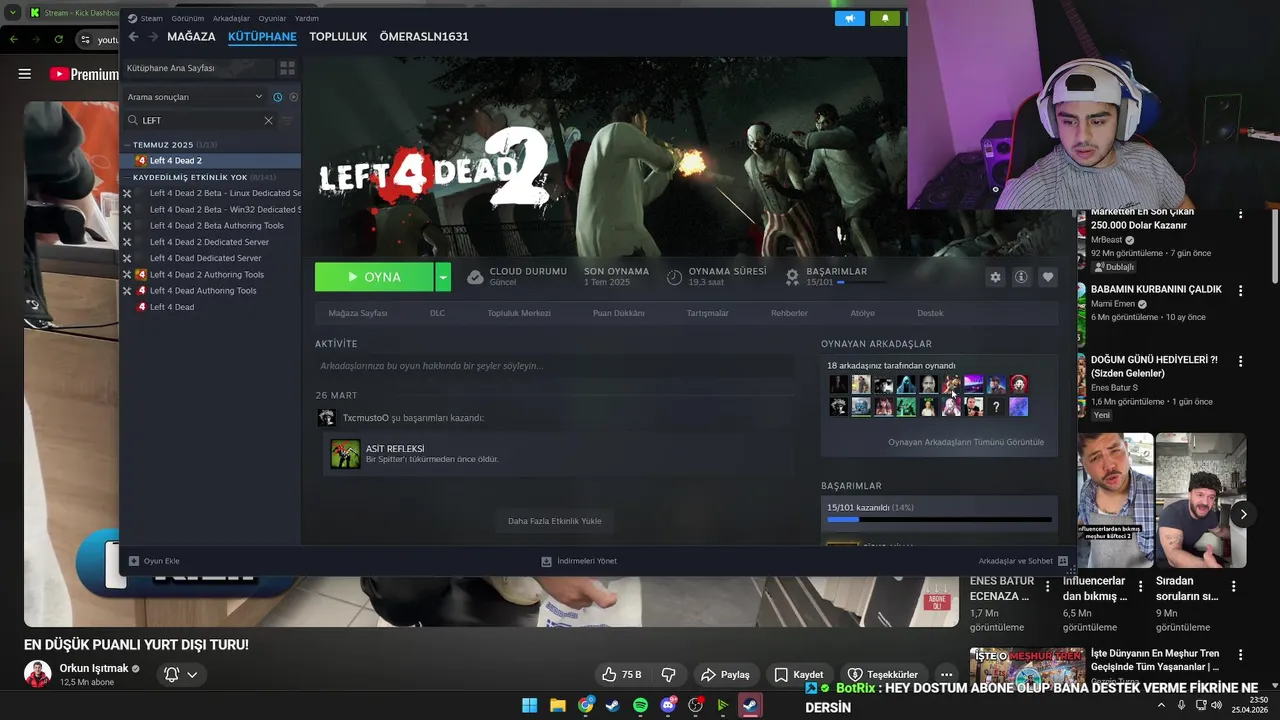The height and width of the screenshot is (720, 1280).
Task: Open Spotify from the taskbar
Action: click(x=640, y=705)
